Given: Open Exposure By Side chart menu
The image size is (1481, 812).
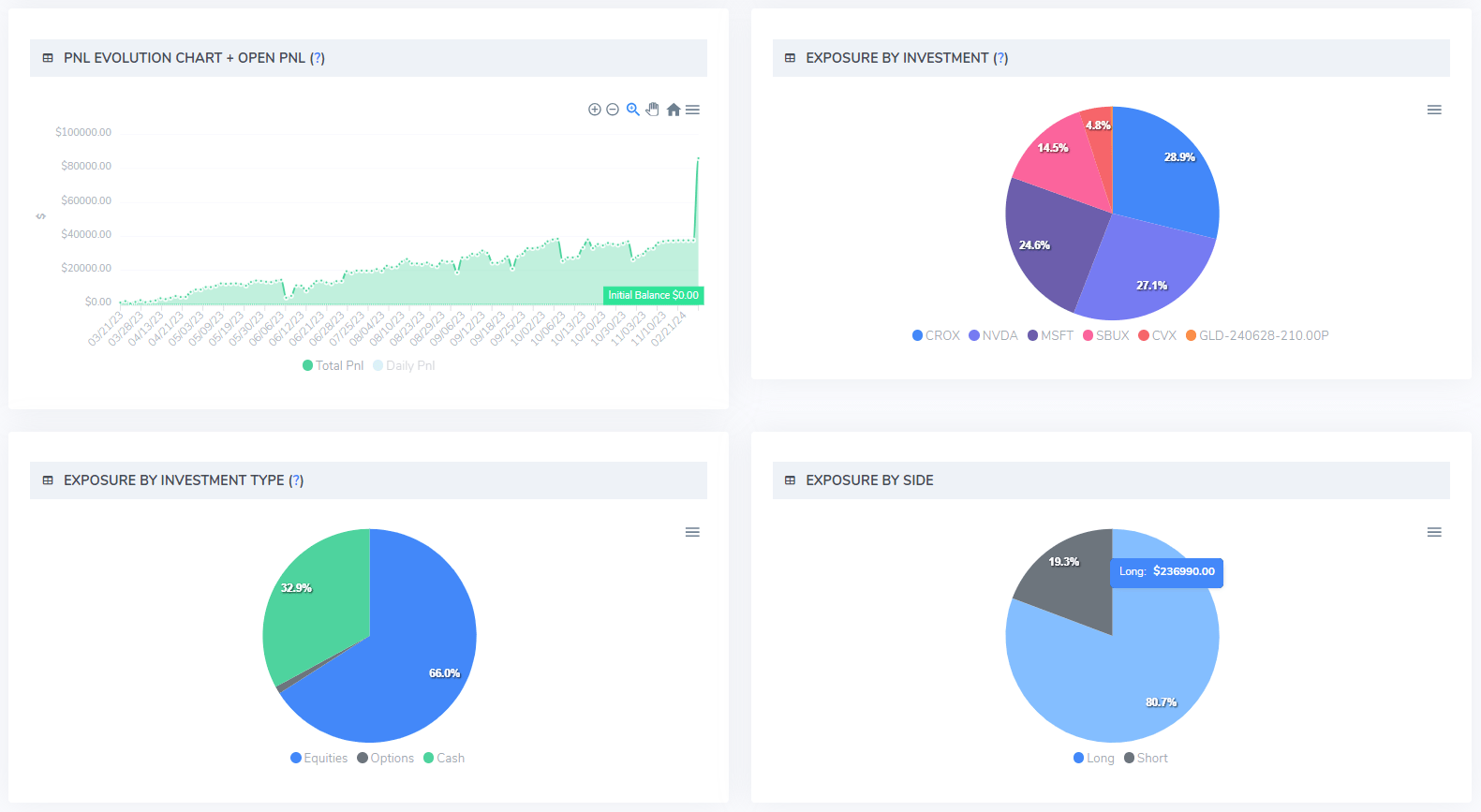Looking at the screenshot, I should (x=1433, y=532).
